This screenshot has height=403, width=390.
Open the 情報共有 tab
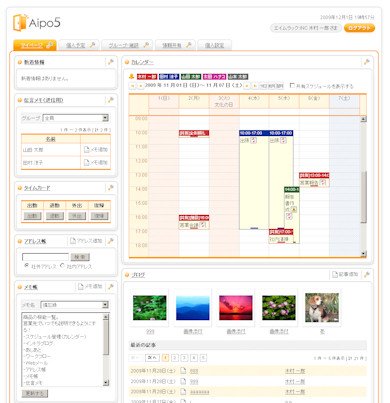[175, 45]
